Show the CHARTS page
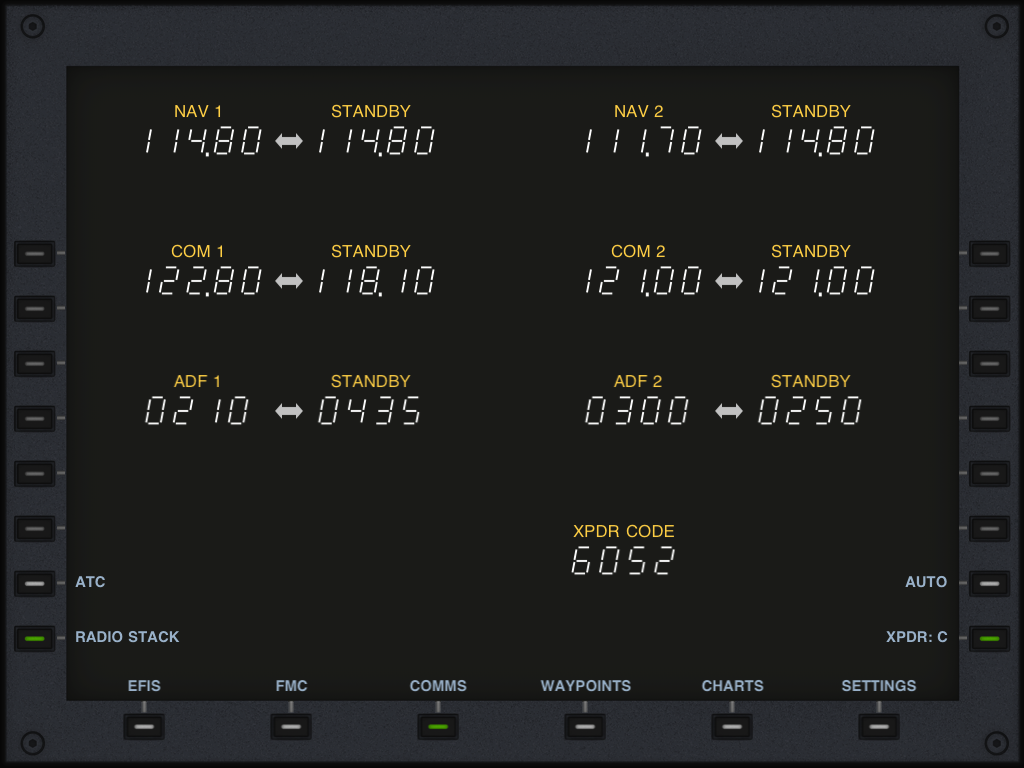Viewport: 1024px width, 768px height. tap(732, 726)
